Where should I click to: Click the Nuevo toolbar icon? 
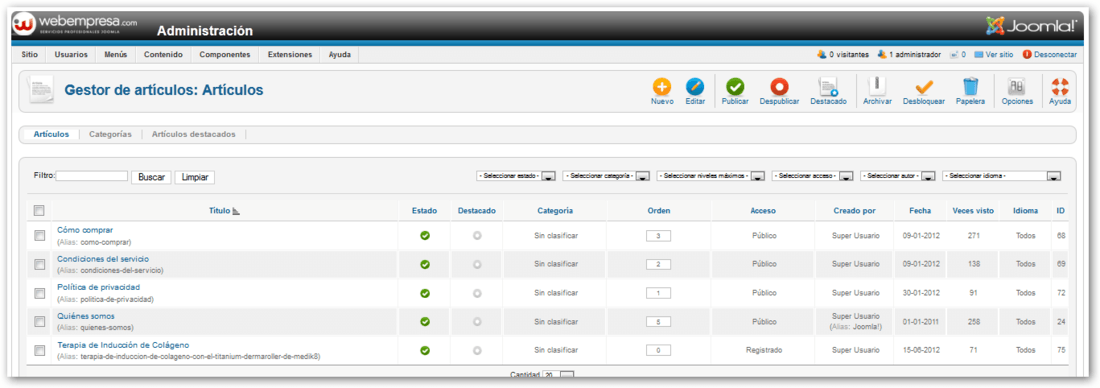[662, 86]
